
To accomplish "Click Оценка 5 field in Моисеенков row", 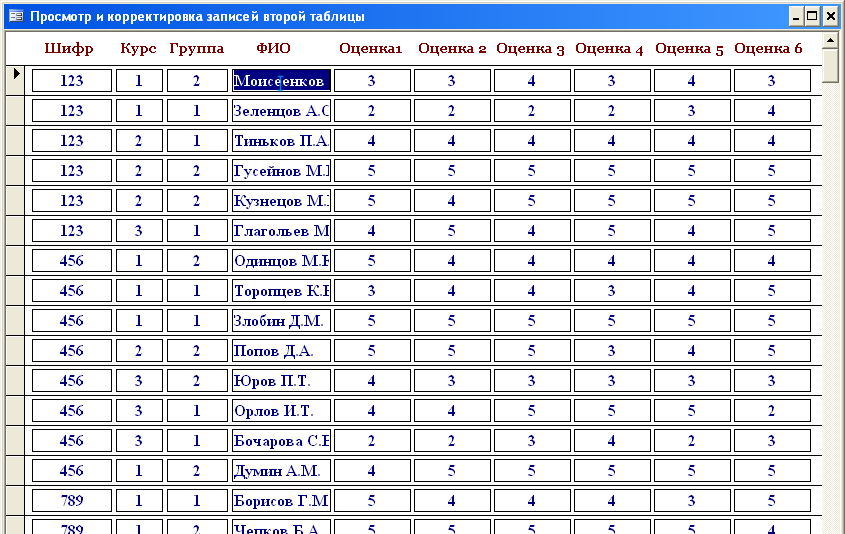I will pyautogui.click(x=692, y=81).
